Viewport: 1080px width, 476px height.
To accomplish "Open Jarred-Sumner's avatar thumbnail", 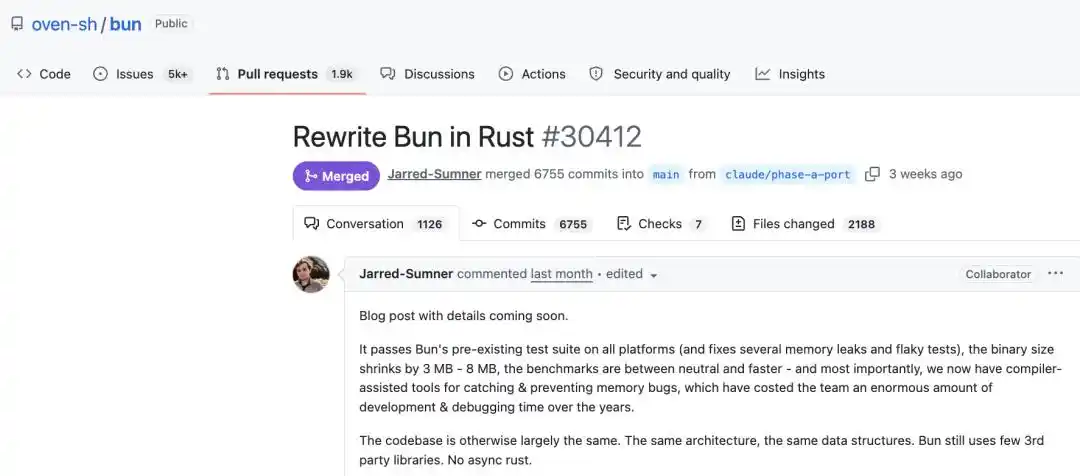I will coord(311,274).
